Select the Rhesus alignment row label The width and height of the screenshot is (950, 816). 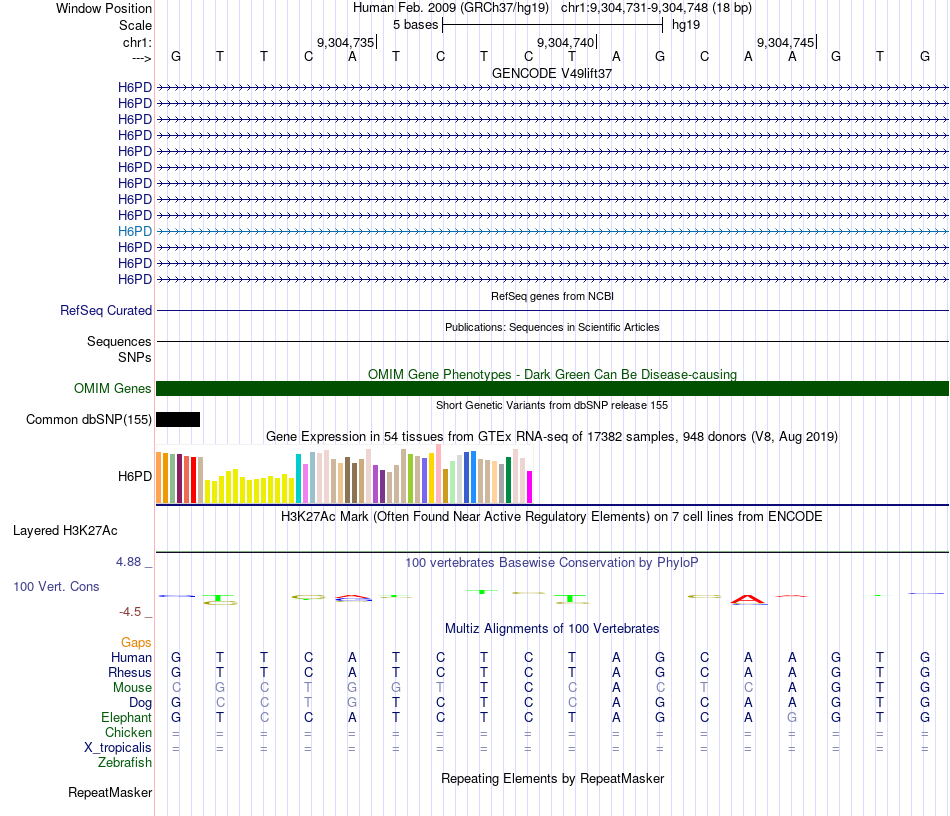pyautogui.click(x=130, y=672)
